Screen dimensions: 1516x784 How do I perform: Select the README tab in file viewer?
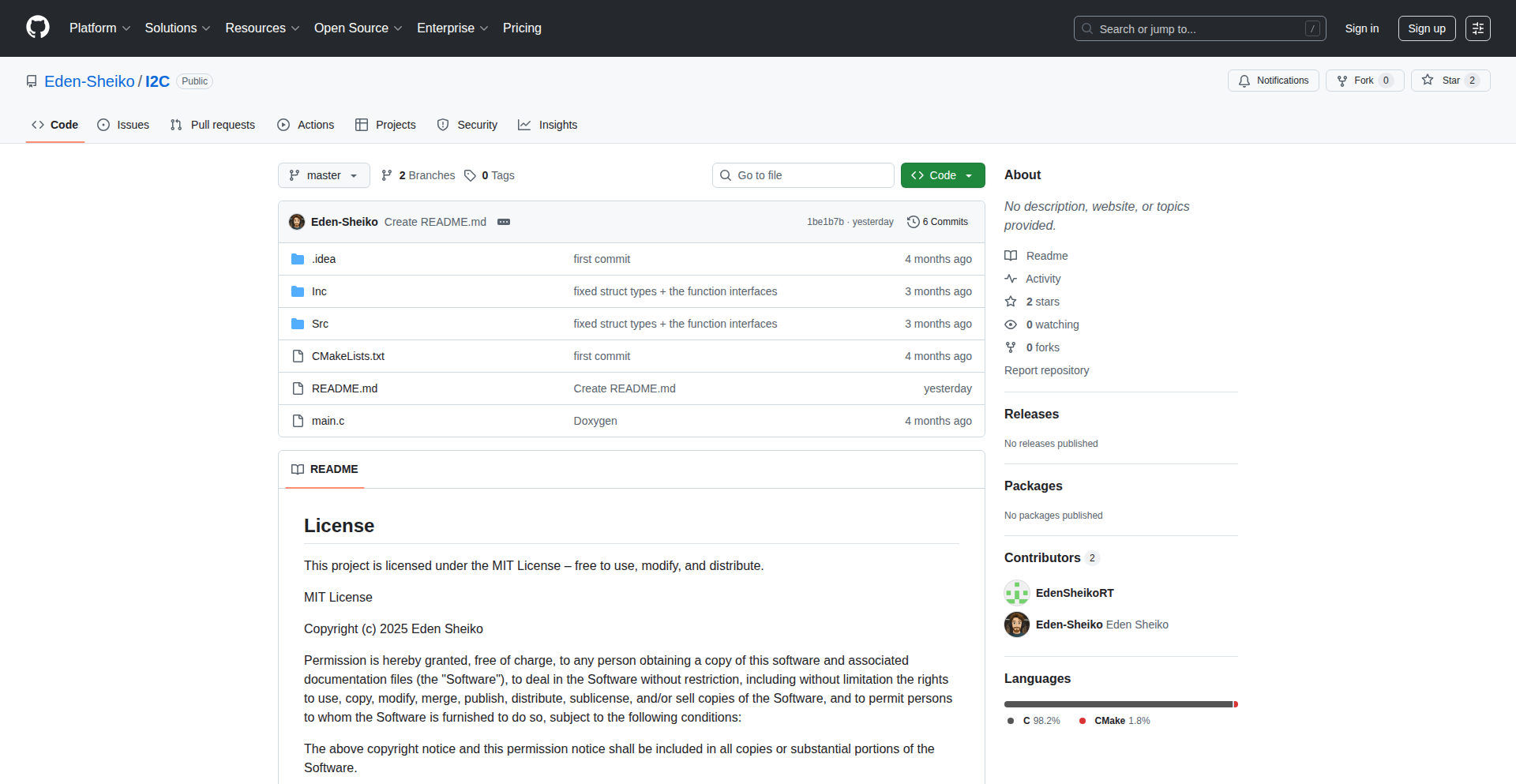325,469
